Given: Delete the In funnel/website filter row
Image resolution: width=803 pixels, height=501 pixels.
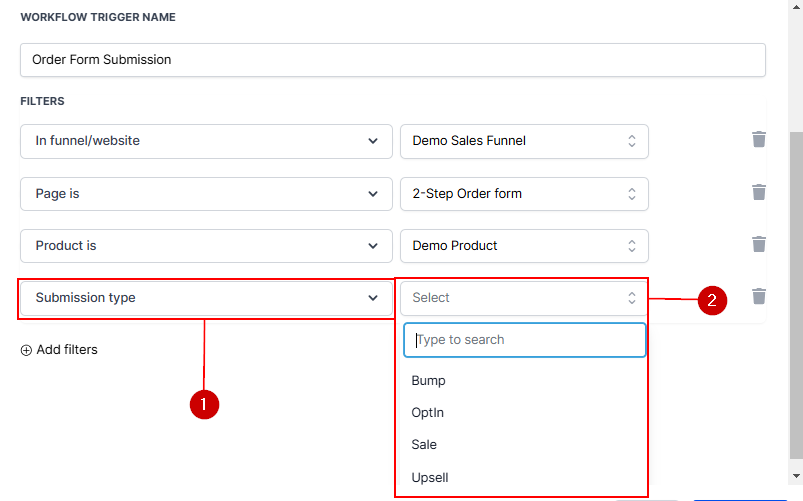Looking at the screenshot, I should (759, 140).
